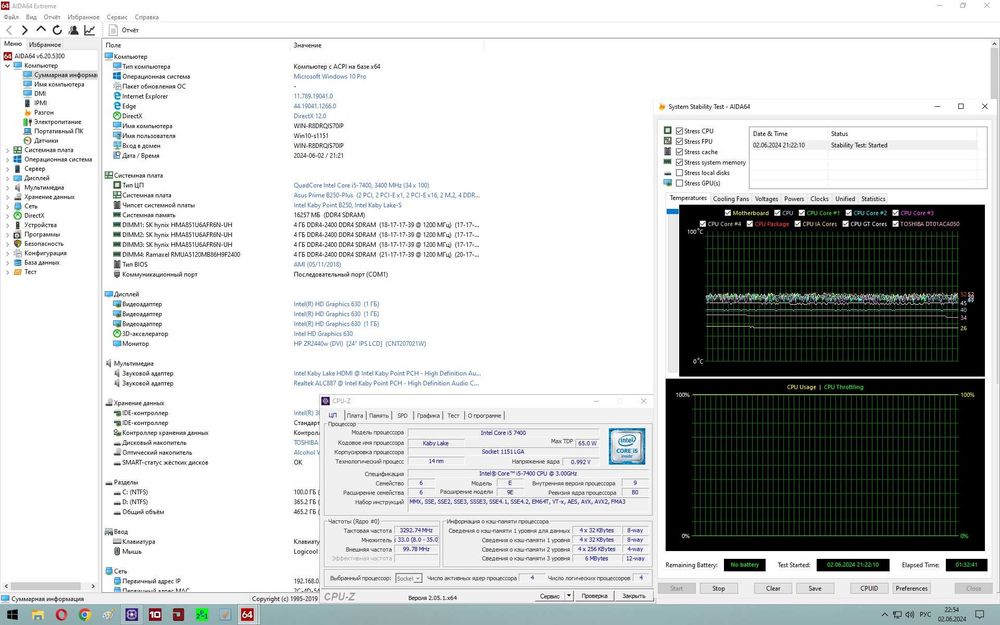Click the Save button in Stability Test

pos(815,588)
